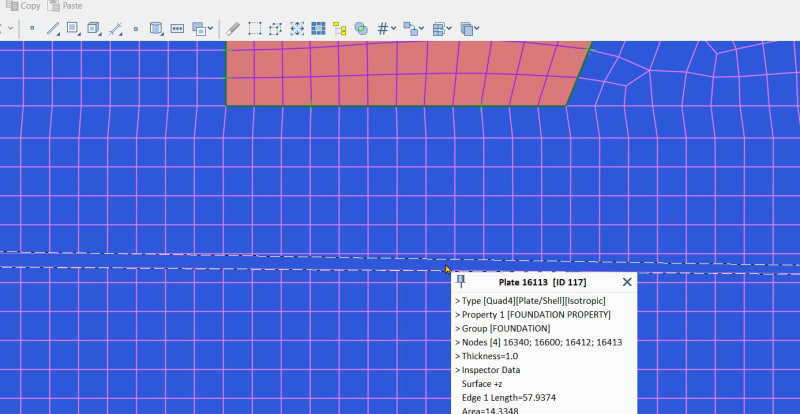This screenshot has height=414, width=800.
Task: Open the overlapping squares dropdown
Action: point(202,29)
